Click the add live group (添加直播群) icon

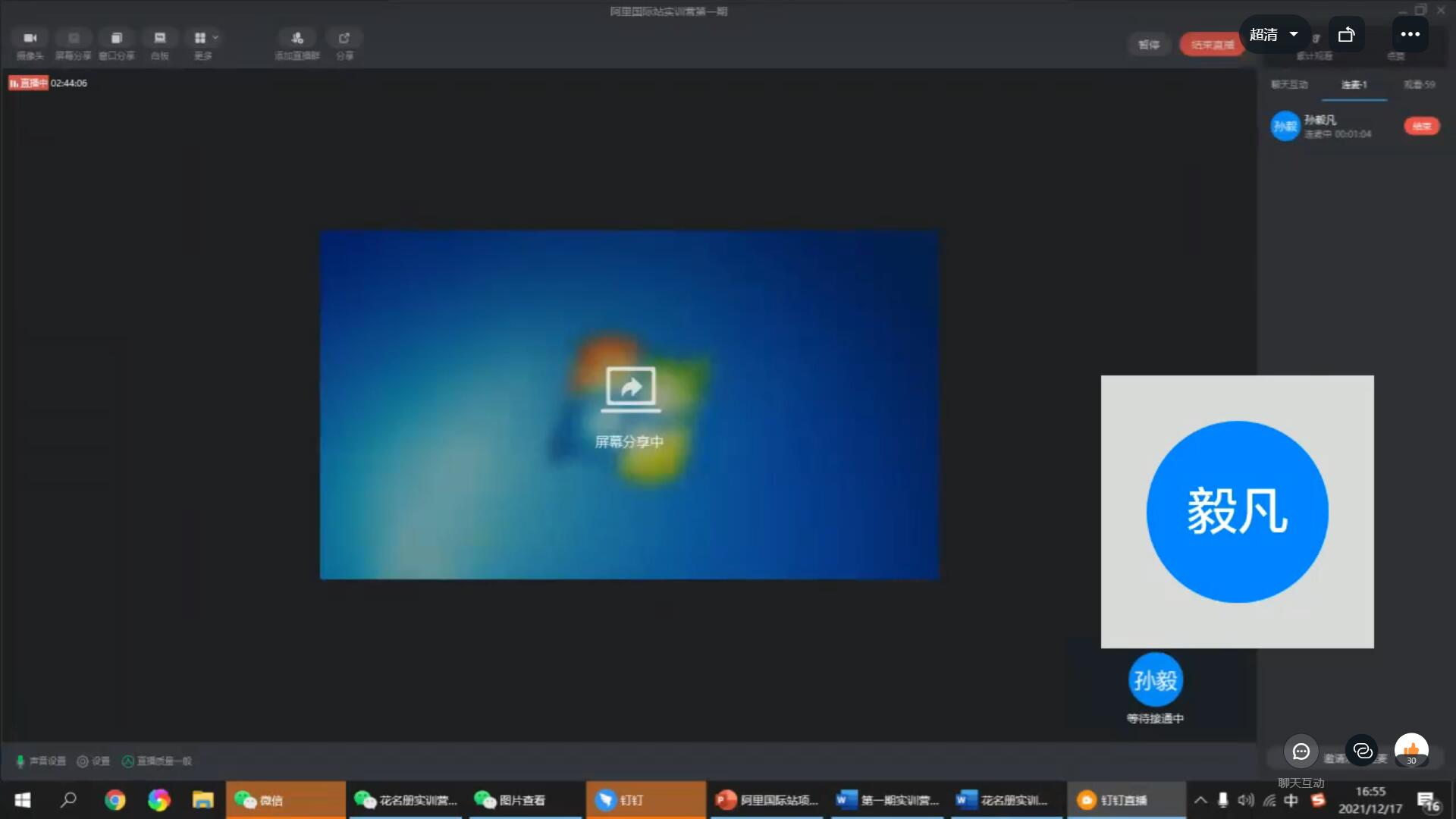pyautogui.click(x=297, y=39)
